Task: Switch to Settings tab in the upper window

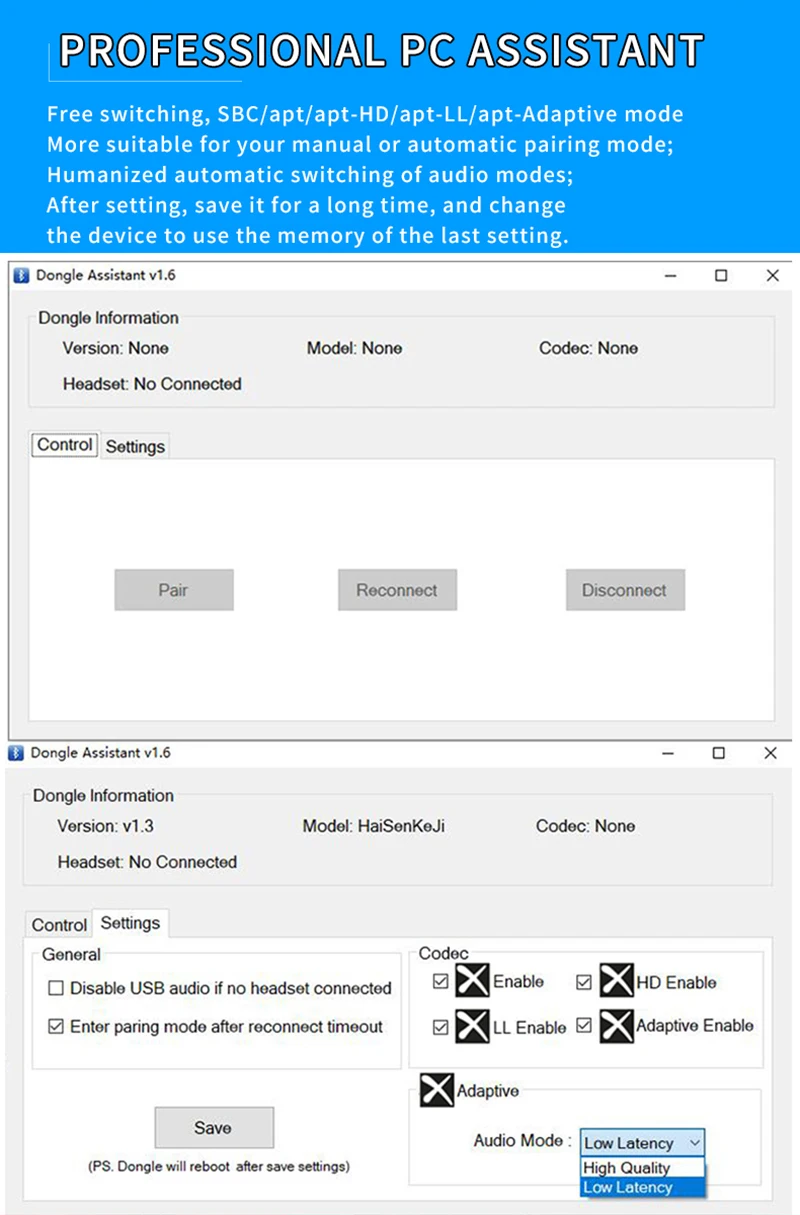Action: 135,446
